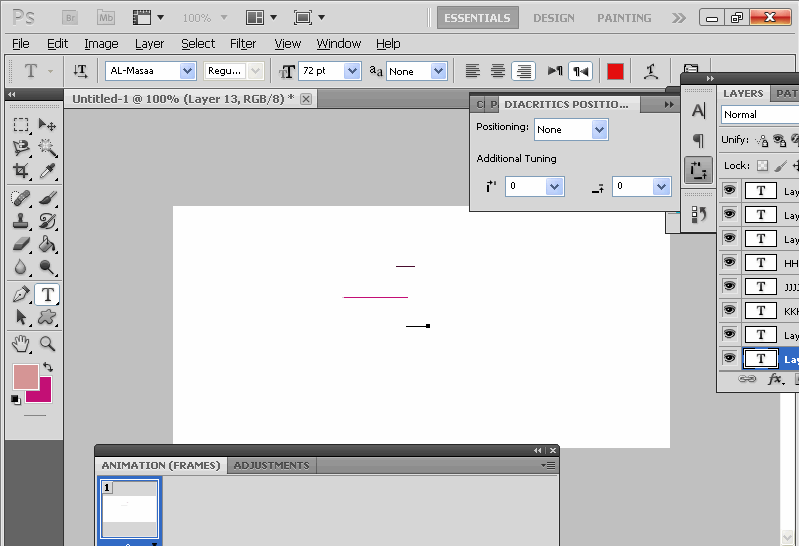Select the Eraser tool
Image resolution: width=799 pixels, height=546 pixels.
[x=21, y=244]
